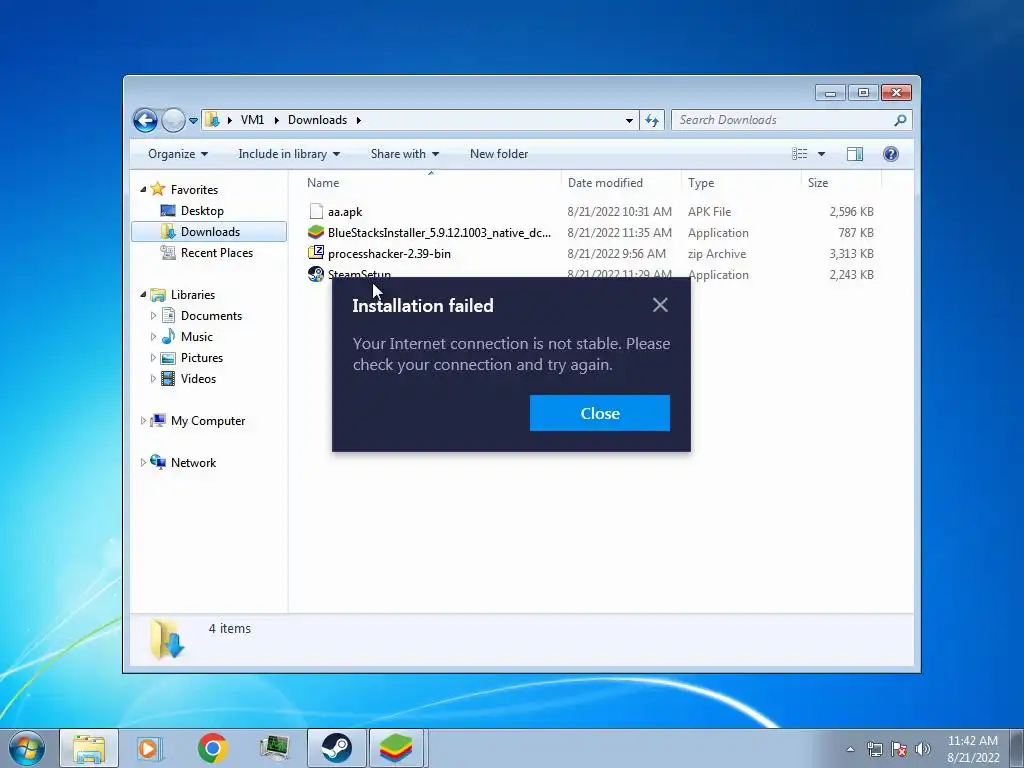Collapse the Libraries group
This screenshot has height=768, width=1024.
coord(143,295)
